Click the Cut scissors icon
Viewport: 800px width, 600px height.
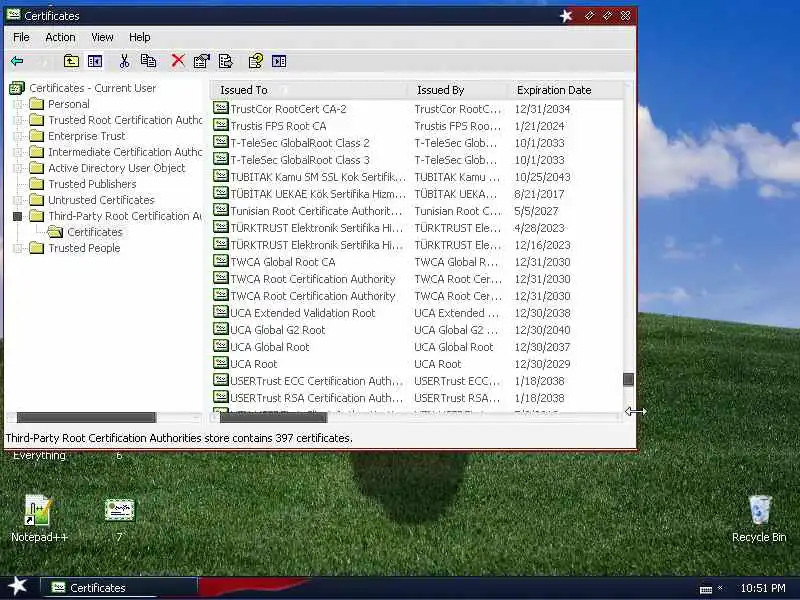pyautogui.click(x=124, y=61)
